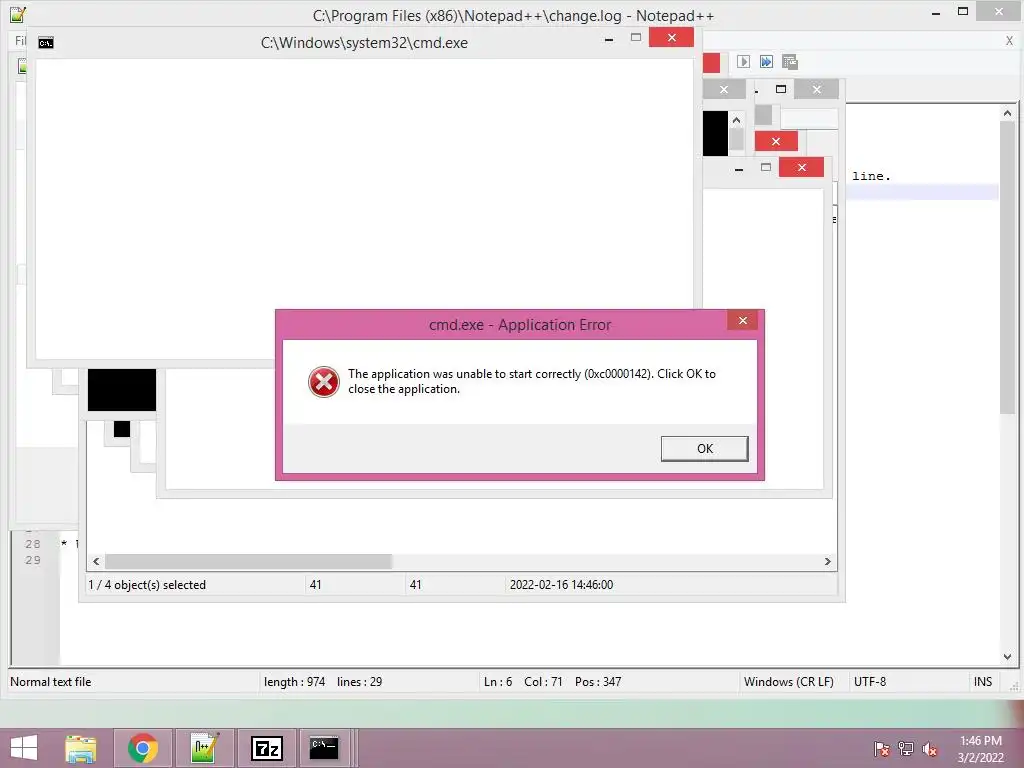The height and width of the screenshot is (768, 1024).
Task: Close the current Notepad++ document with the X
Action: (1009, 40)
